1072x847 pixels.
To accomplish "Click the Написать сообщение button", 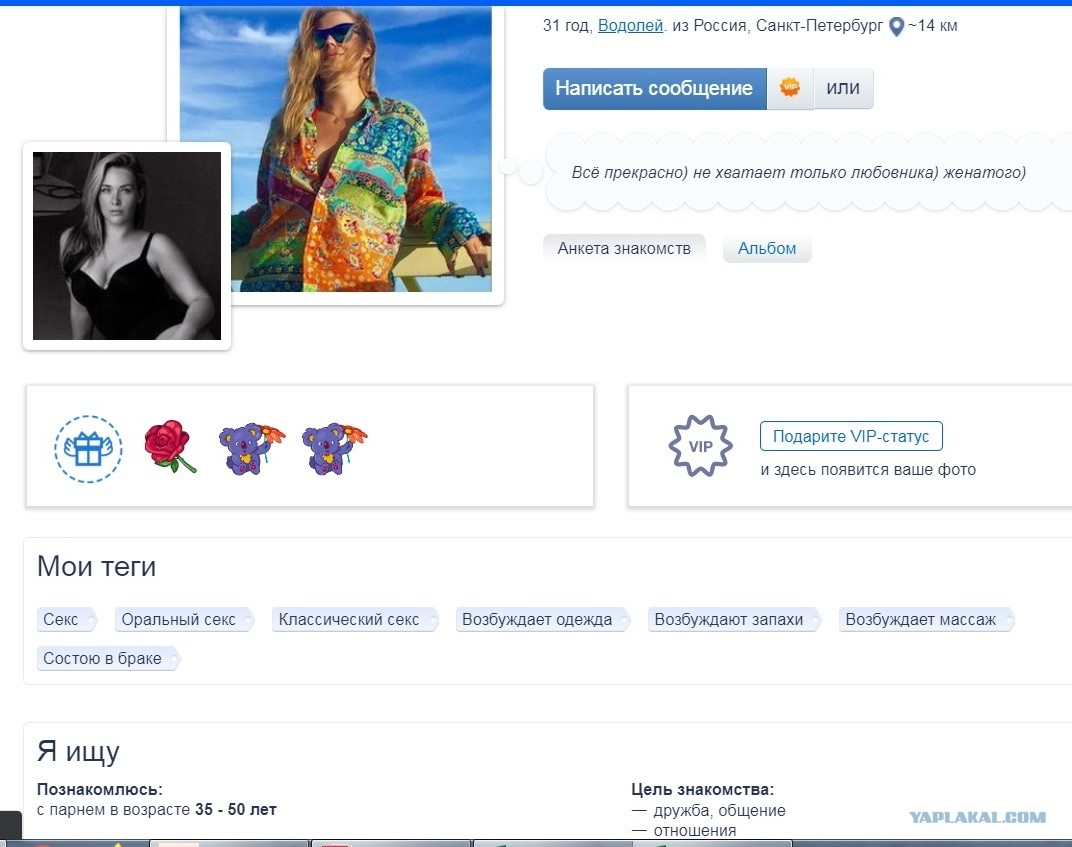I will 654,88.
